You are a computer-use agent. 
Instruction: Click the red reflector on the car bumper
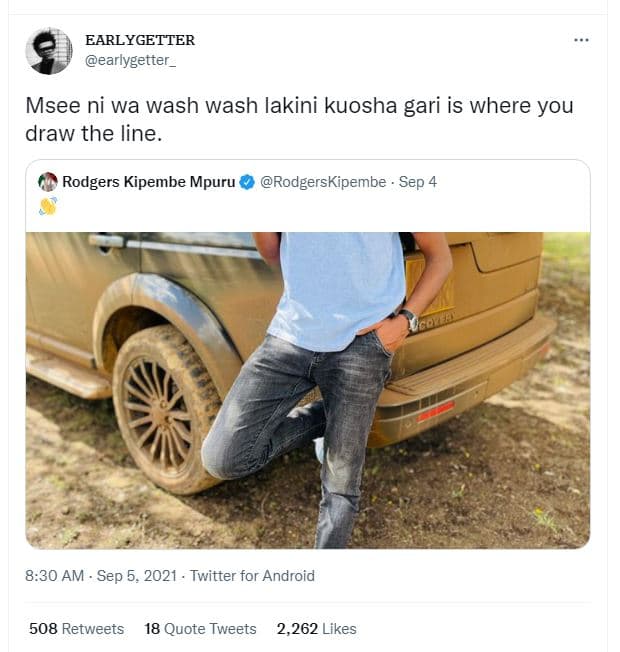(x=435, y=412)
